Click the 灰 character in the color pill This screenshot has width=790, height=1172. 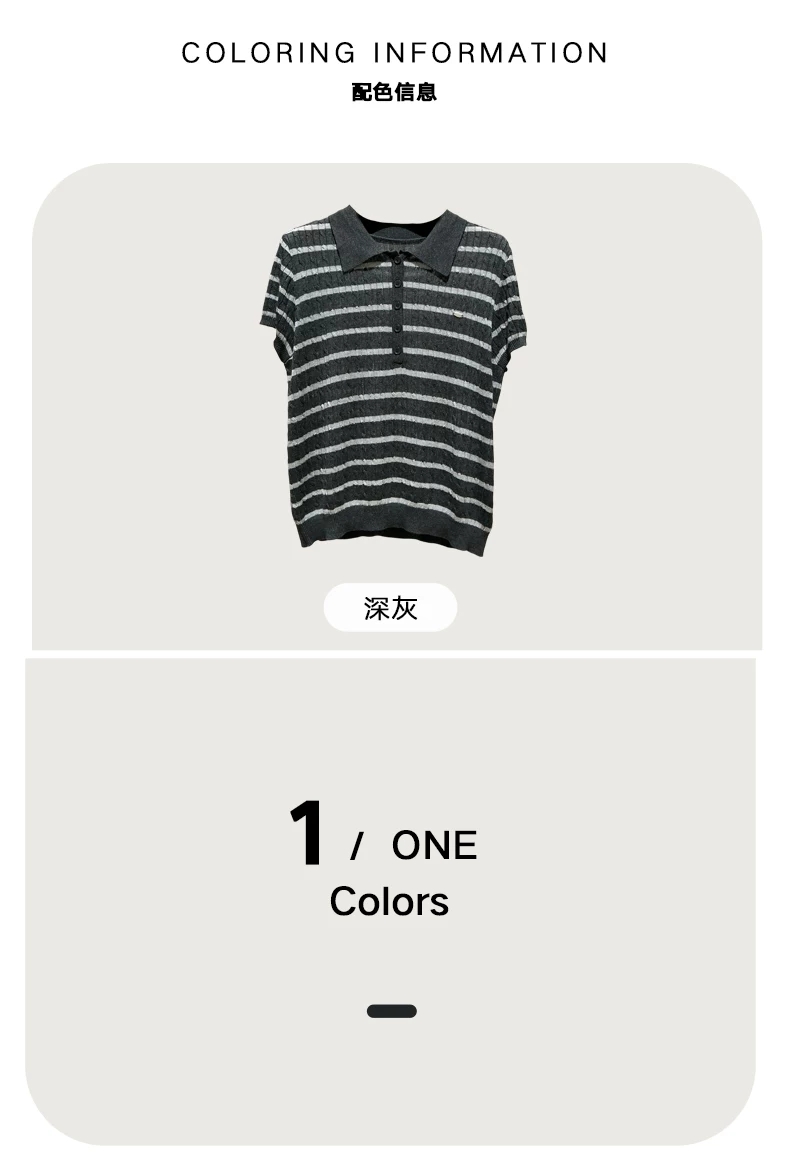pyautogui.click(x=404, y=608)
